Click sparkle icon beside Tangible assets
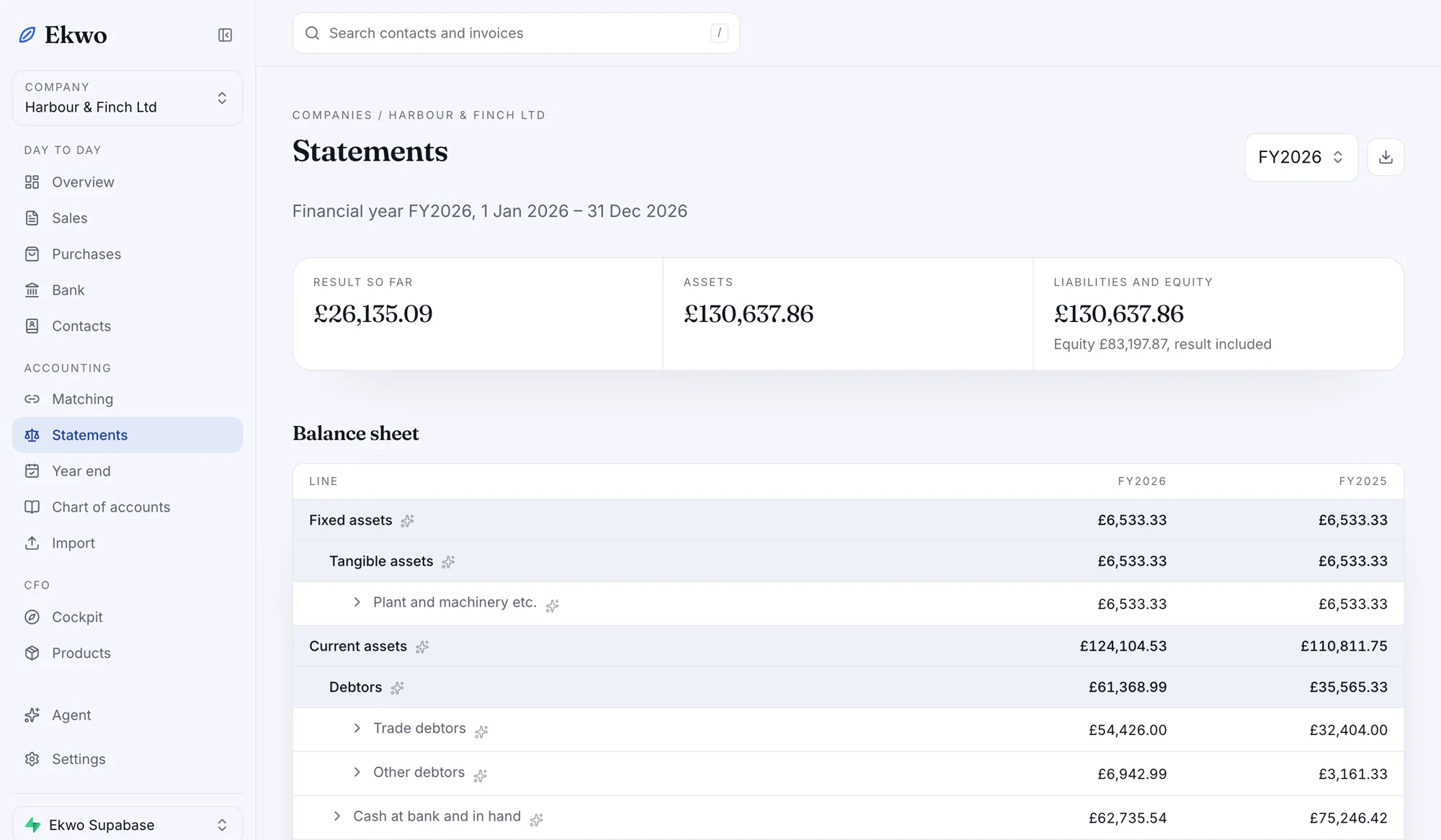Viewport: 1441px width, 840px height. 448,562
